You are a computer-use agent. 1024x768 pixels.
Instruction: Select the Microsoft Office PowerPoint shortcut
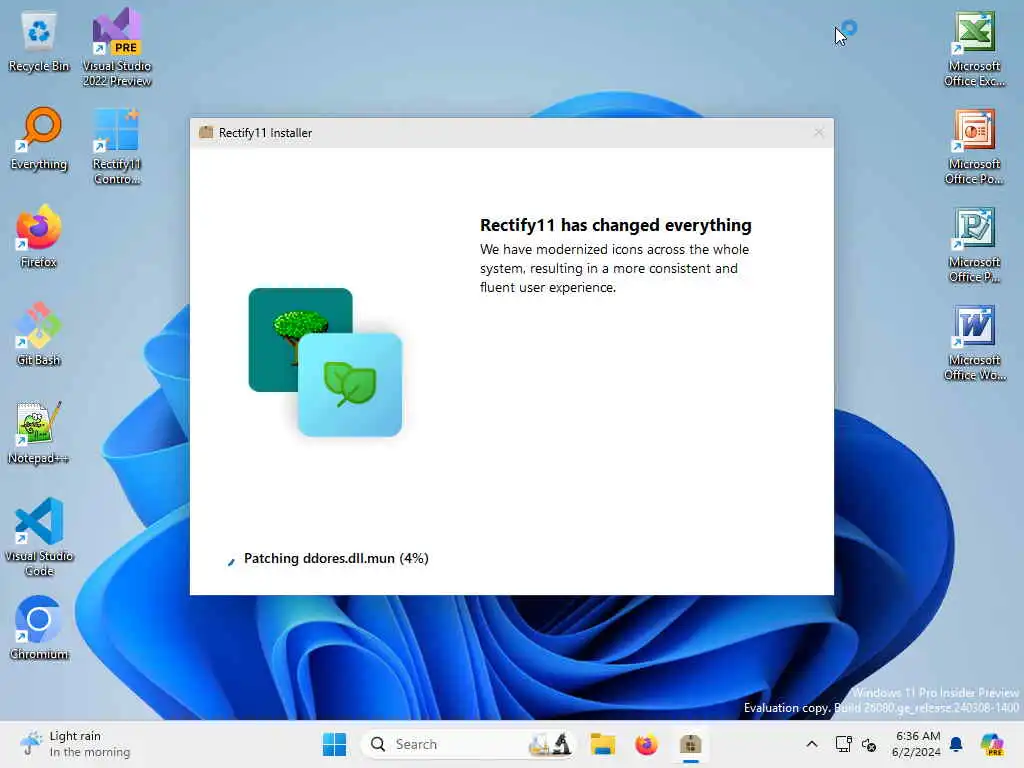974,146
